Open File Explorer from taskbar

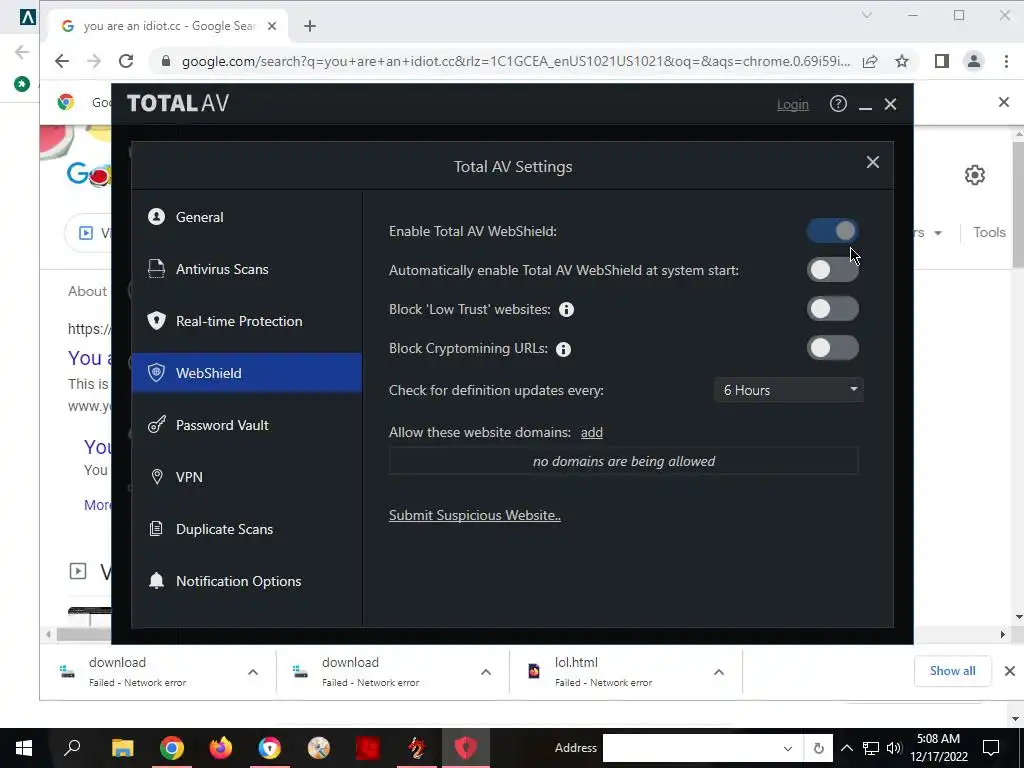tap(122, 748)
